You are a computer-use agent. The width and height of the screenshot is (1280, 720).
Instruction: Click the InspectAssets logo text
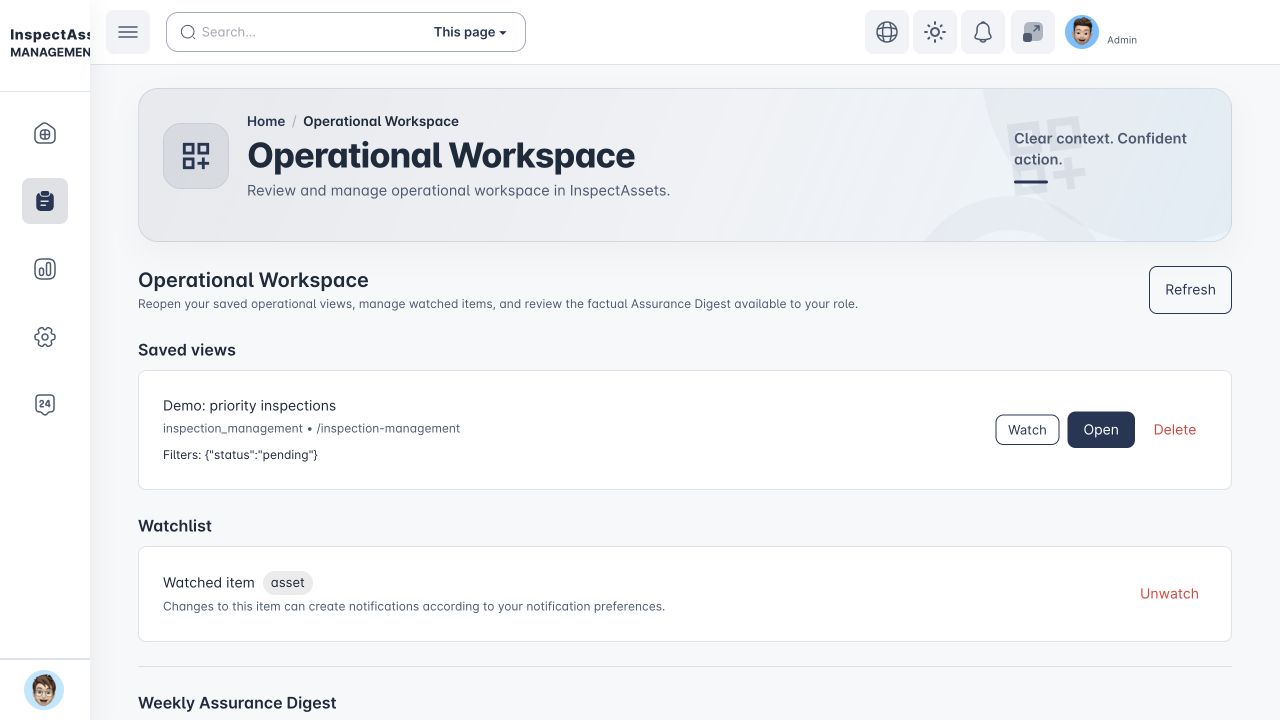50,43
